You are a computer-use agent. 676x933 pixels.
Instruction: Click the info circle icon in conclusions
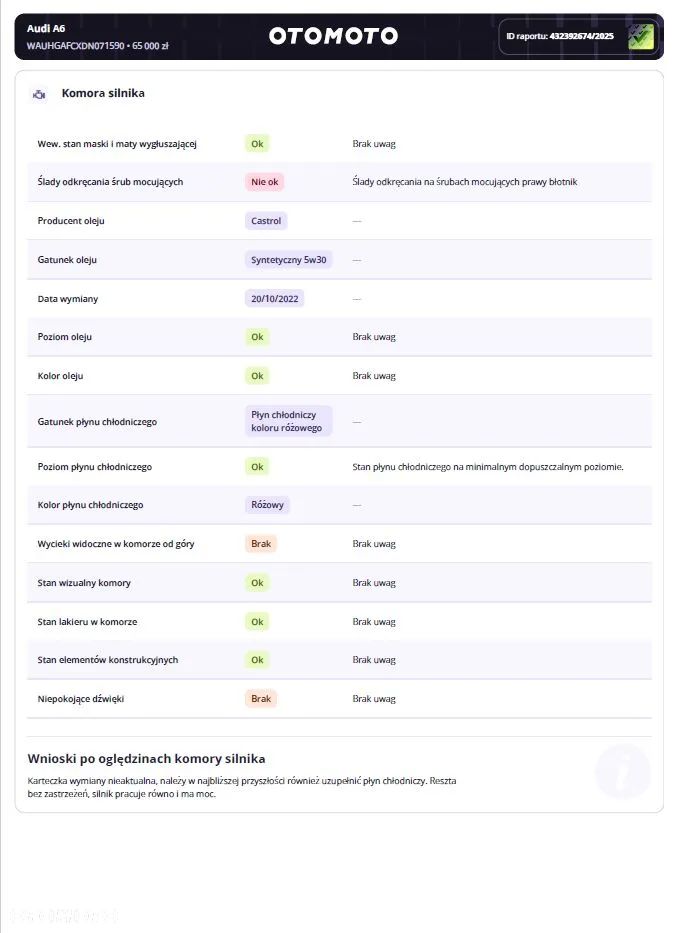[622, 771]
